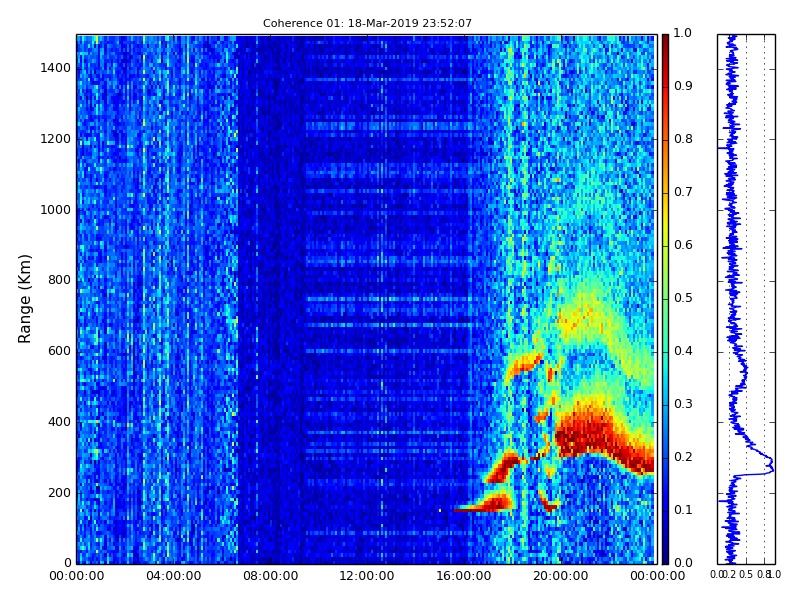Click the 04:00:00 time axis label
Screen dimensions: 800x600
point(173,576)
